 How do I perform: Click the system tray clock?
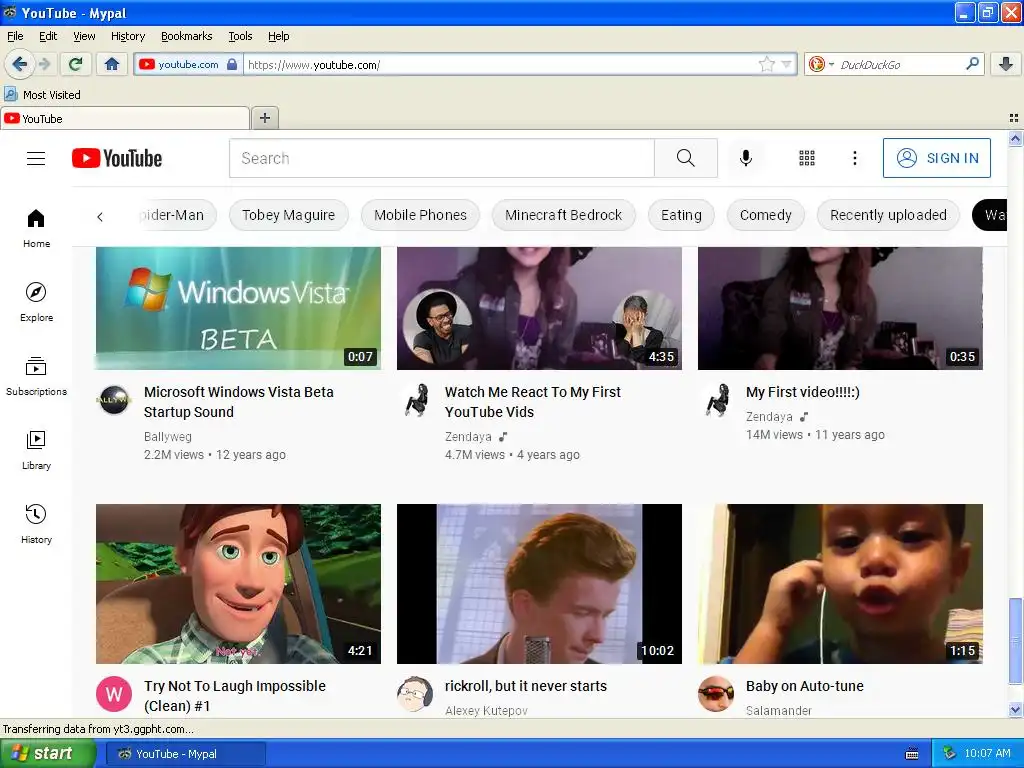[x=987, y=754]
